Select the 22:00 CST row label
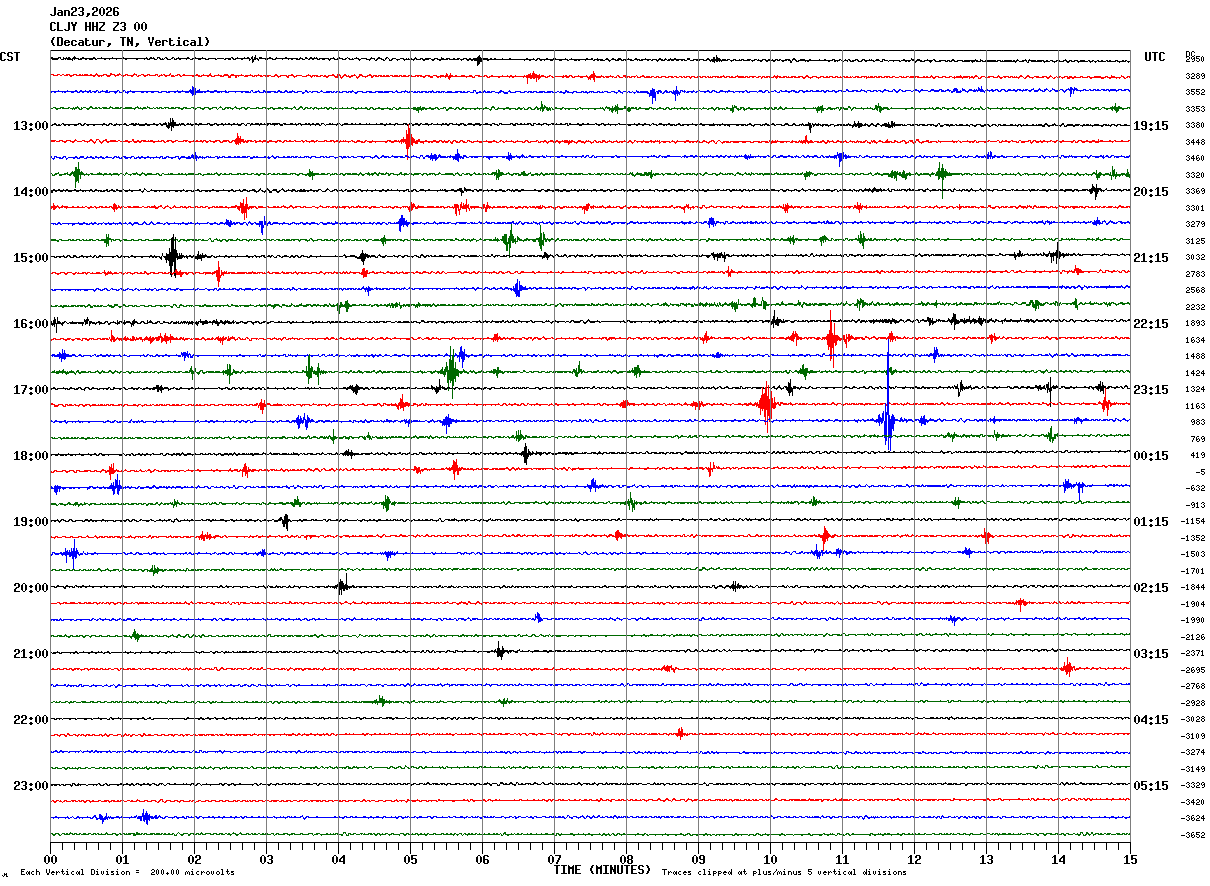 coord(30,720)
